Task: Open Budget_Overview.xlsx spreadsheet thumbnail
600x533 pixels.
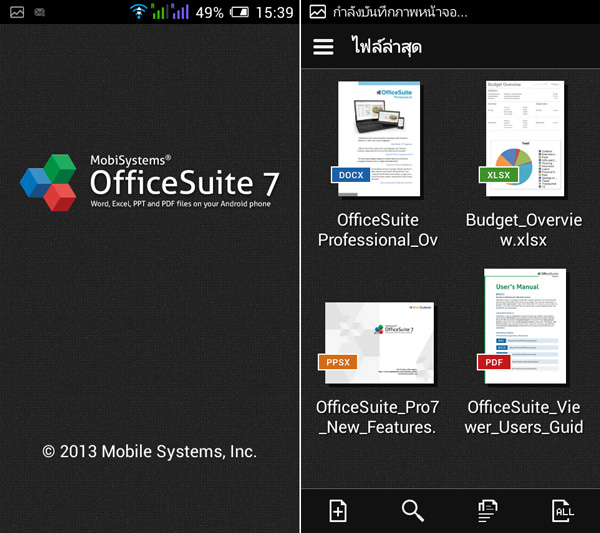Action: (525, 139)
